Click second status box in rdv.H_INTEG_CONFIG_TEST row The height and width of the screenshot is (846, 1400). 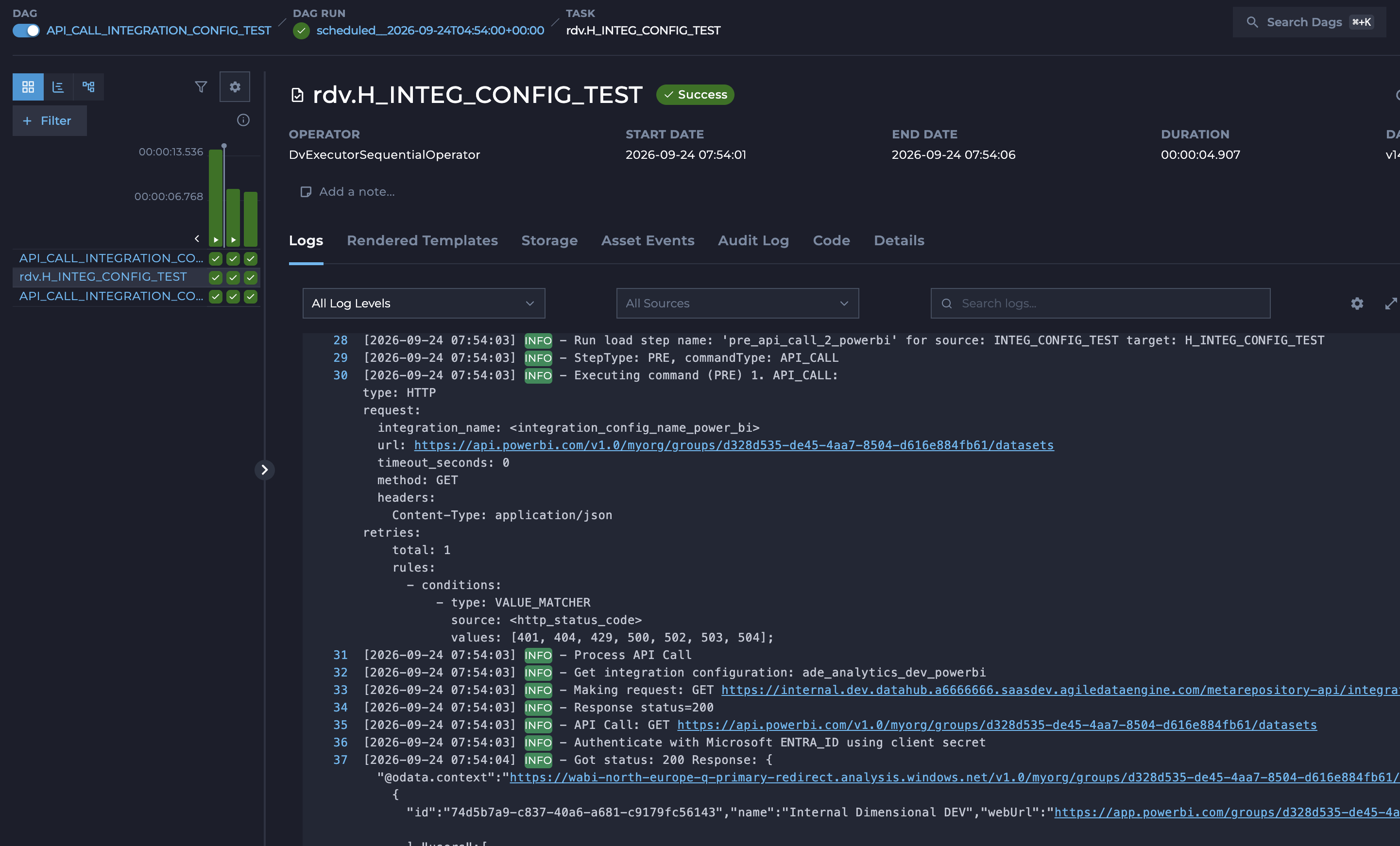[233, 278]
